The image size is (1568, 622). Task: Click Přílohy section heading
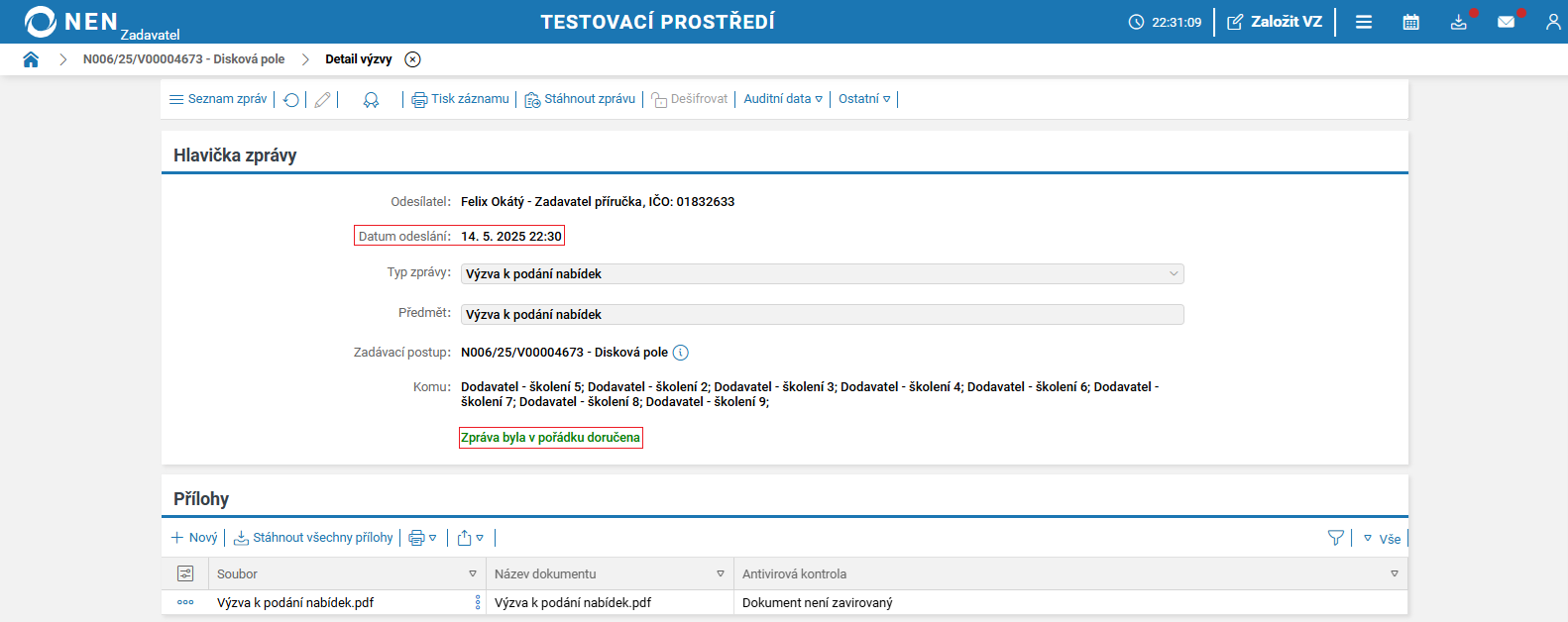click(x=201, y=499)
